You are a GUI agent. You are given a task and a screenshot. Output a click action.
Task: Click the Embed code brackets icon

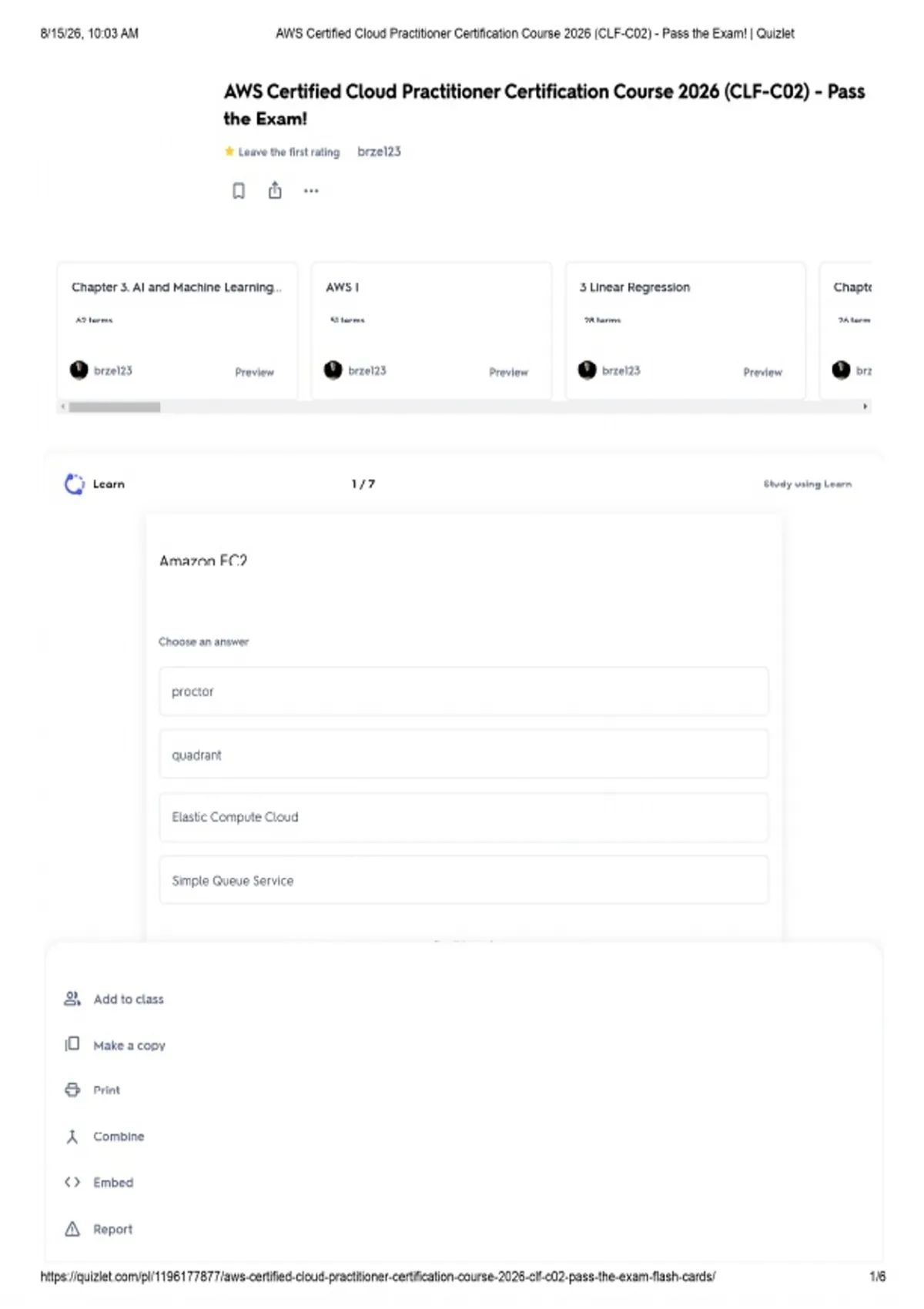(72, 1182)
